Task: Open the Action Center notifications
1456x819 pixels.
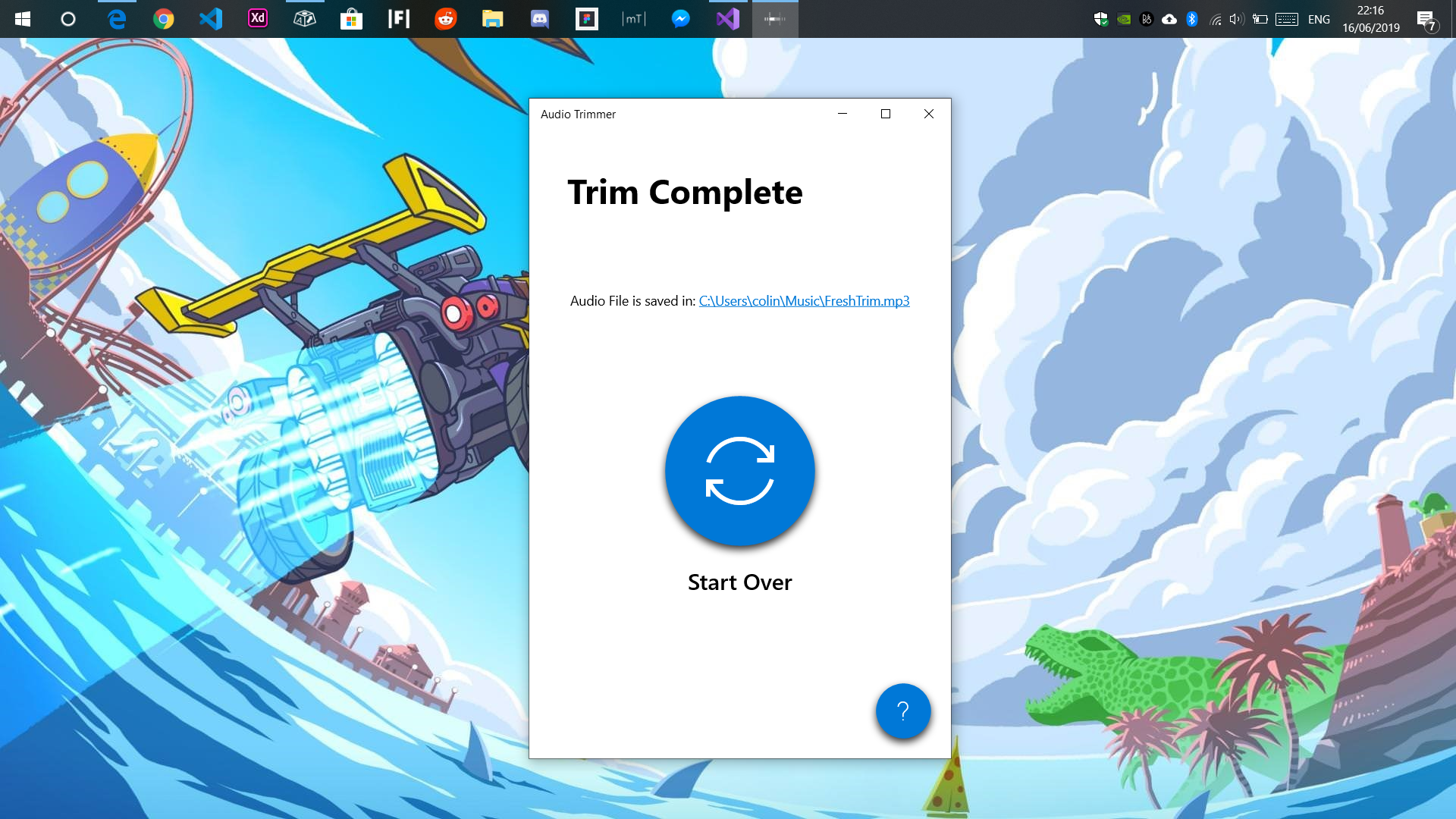Action: pyautogui.click(x=1426, y=20)
